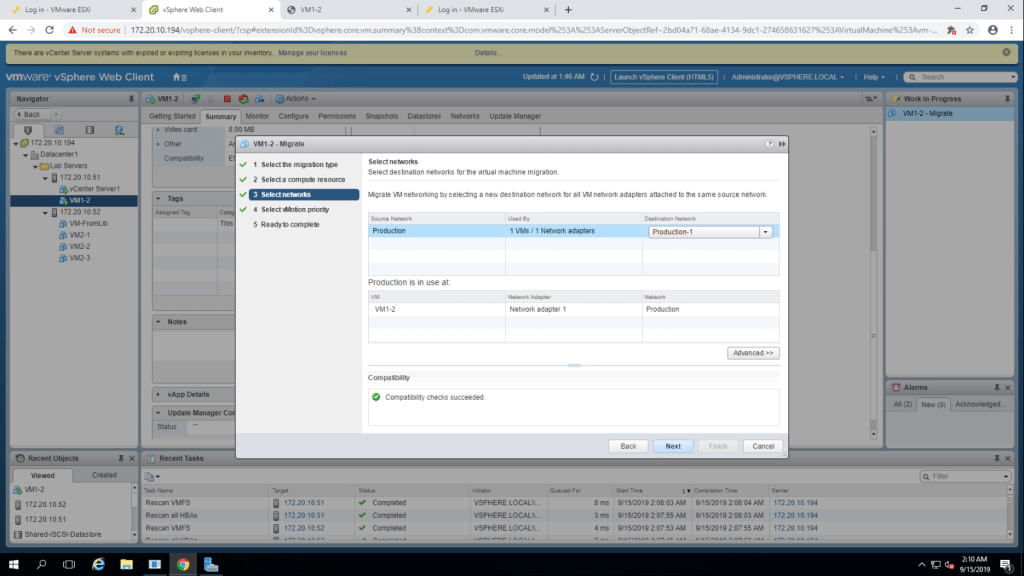
Task: Click Next in the migrate wizard
Action: click(673, 446)
